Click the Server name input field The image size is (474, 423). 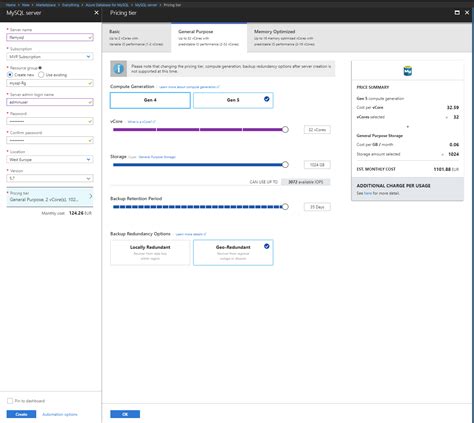(x=50, y=38)
